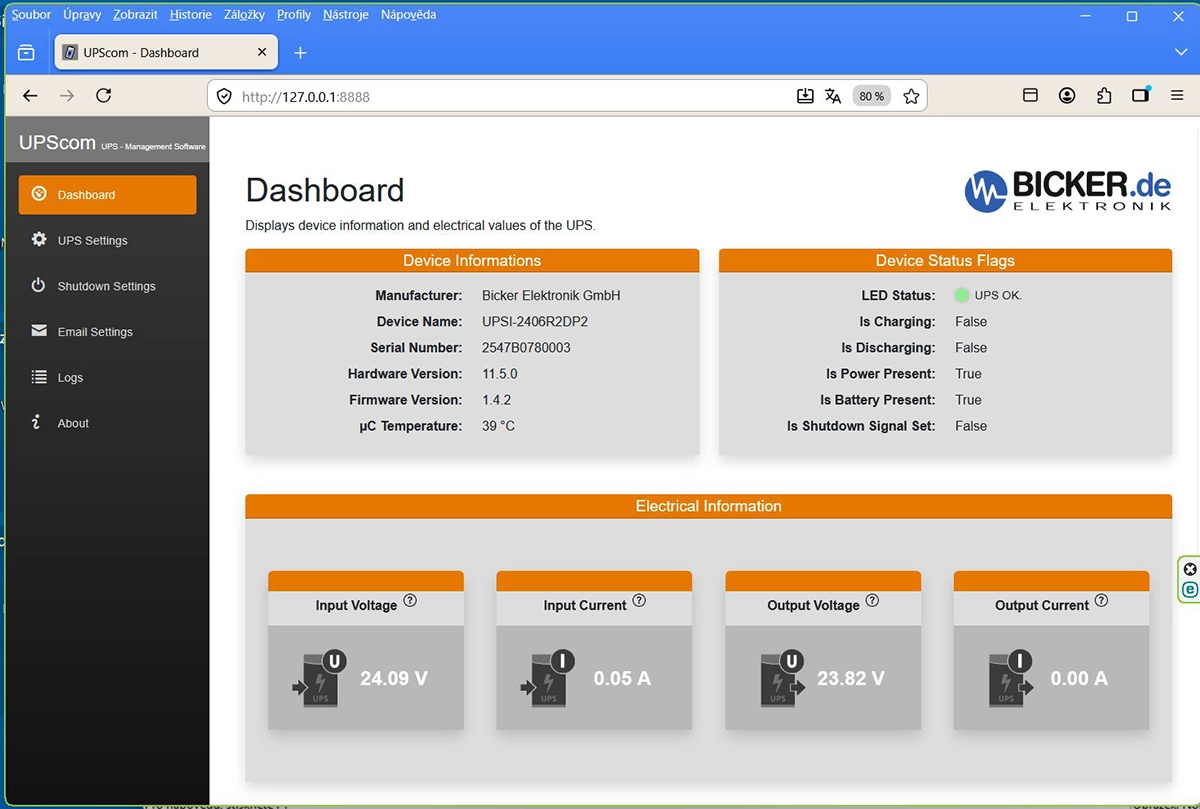Image resolution: width=1200 pixels, height=809 pixels.
Task: Select the UPScom - Dashboard tab
Action: [x=165, y=52]
